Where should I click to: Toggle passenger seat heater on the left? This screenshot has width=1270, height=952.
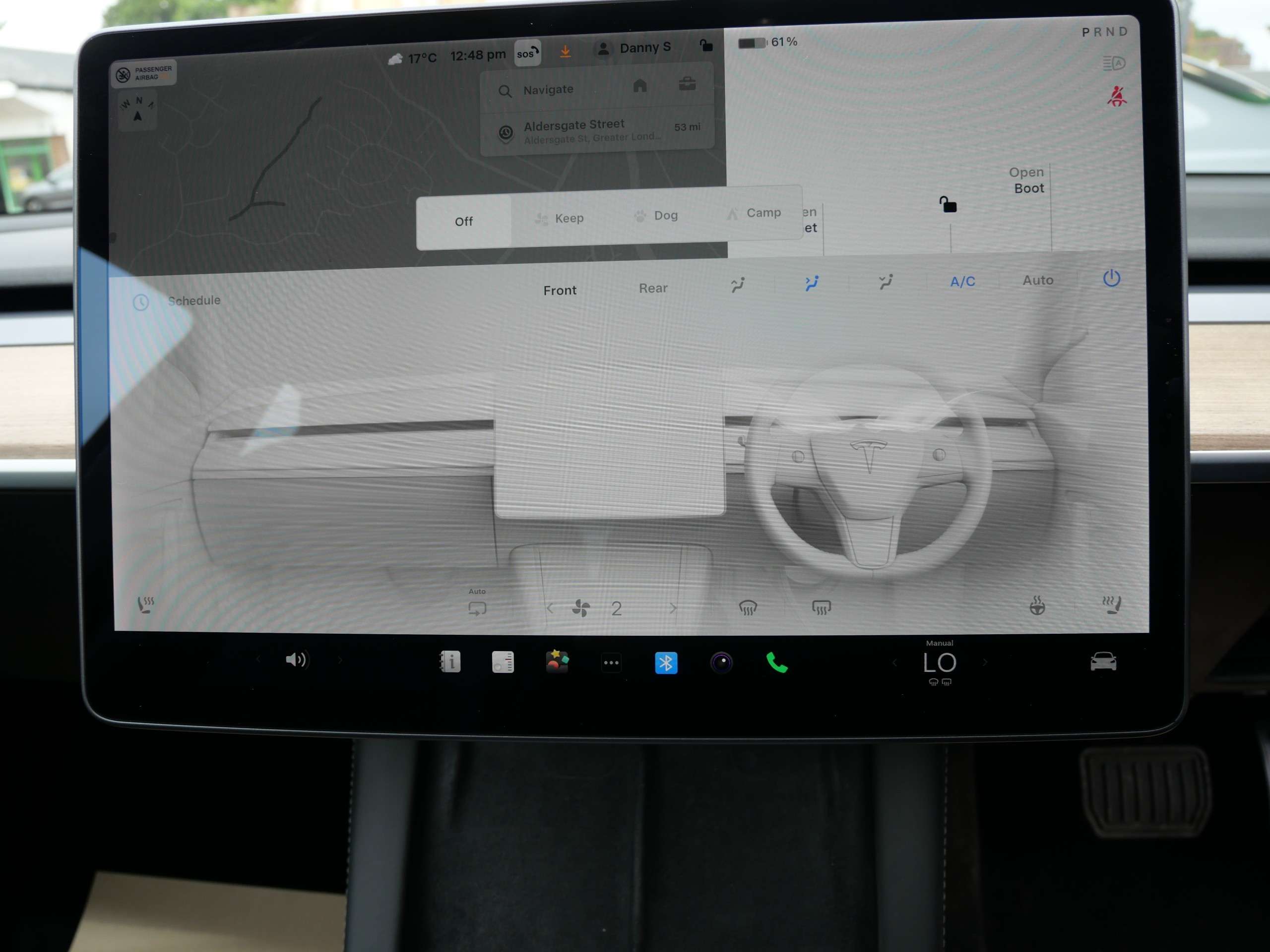point(146,604)
